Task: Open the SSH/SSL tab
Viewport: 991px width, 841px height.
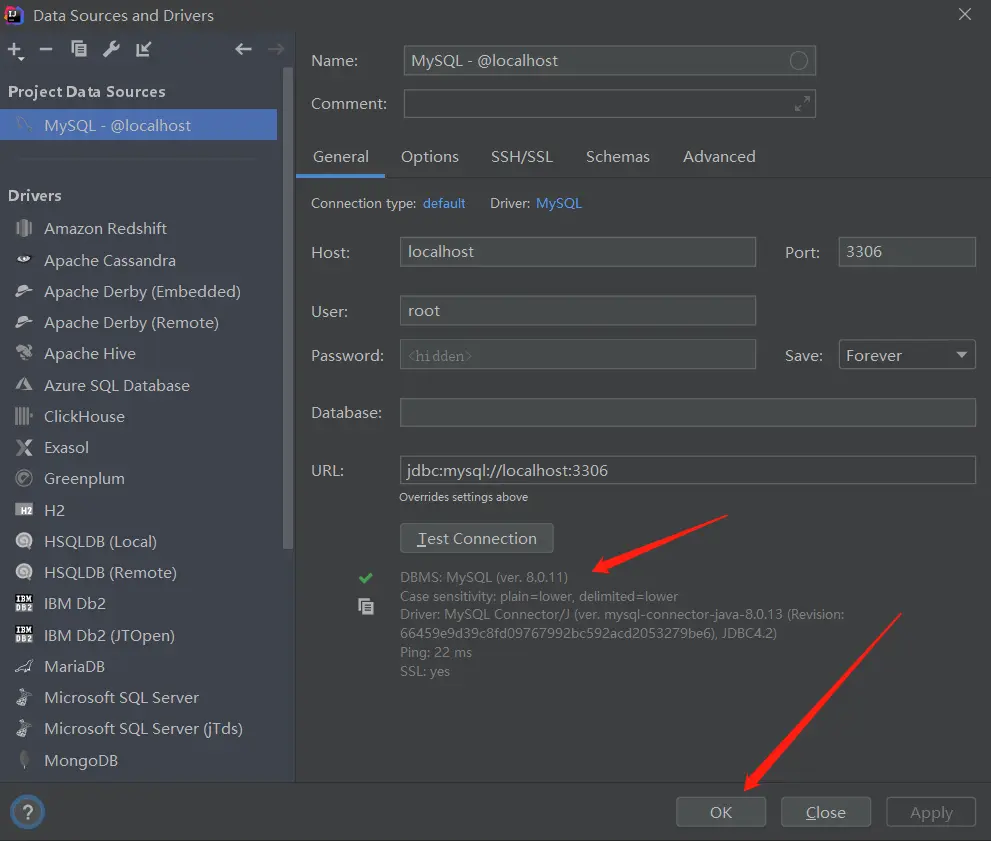Action: click(x=522, y=157)
